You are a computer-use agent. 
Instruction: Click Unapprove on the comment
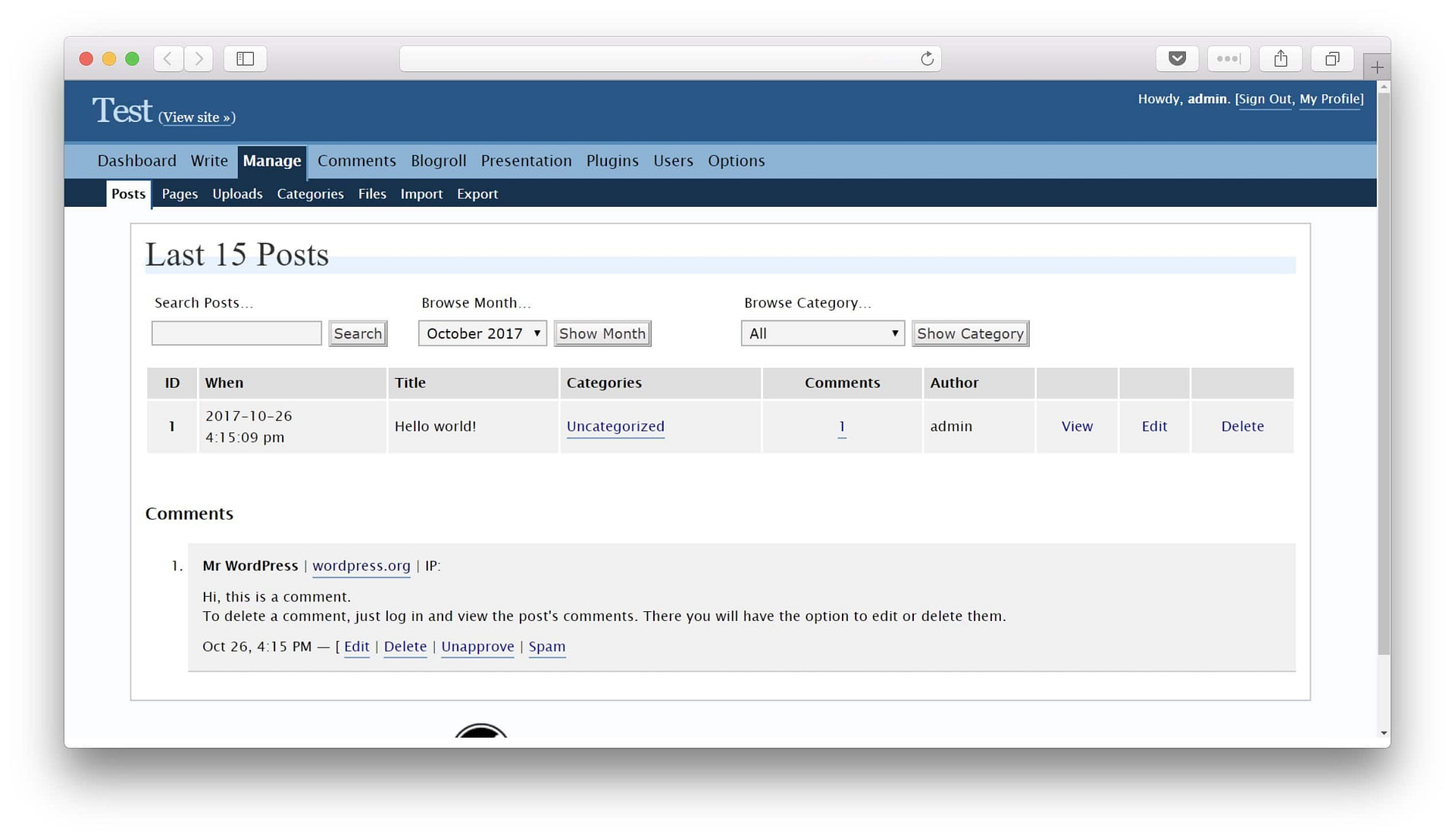point(477,647)
